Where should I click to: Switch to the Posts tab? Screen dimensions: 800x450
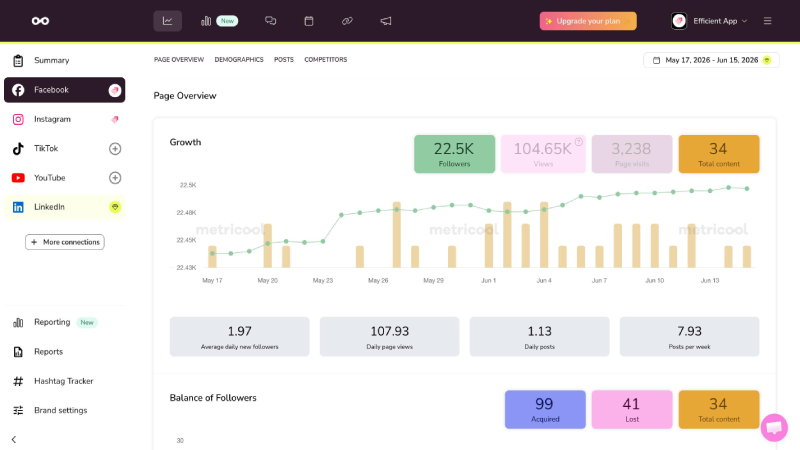(x=284, y=60)
